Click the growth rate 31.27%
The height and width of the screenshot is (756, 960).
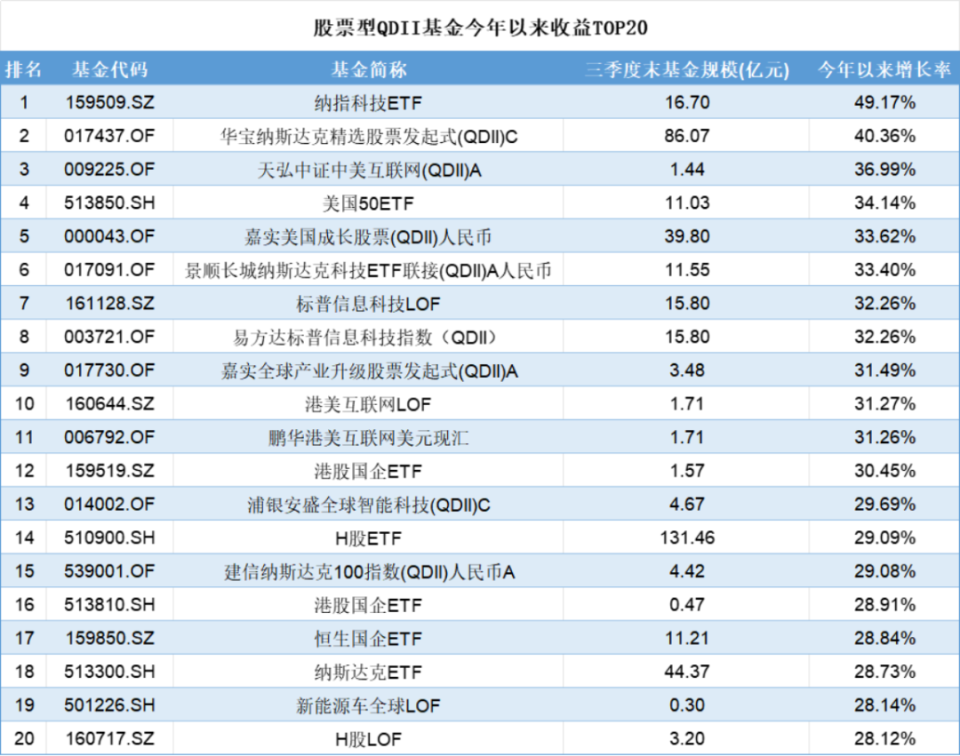tap(885, 404)
